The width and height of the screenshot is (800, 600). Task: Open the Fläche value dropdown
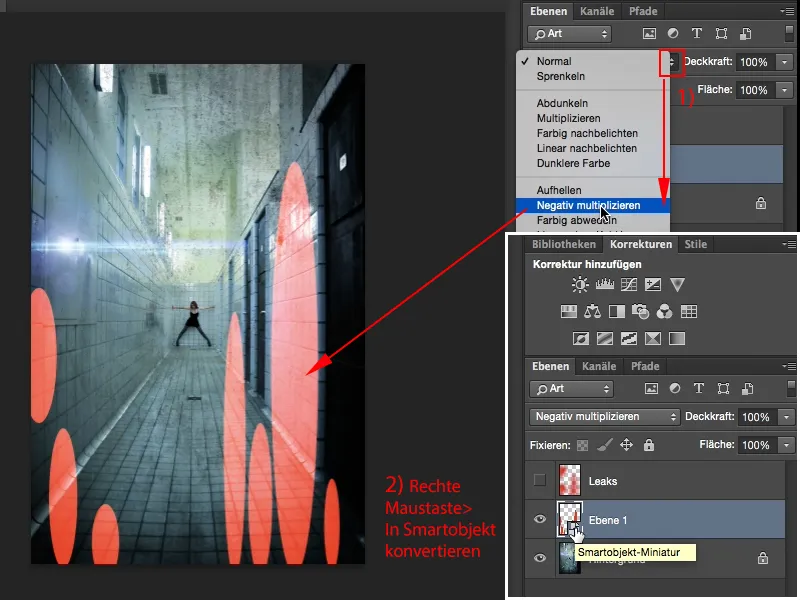[x=786, y=444]
